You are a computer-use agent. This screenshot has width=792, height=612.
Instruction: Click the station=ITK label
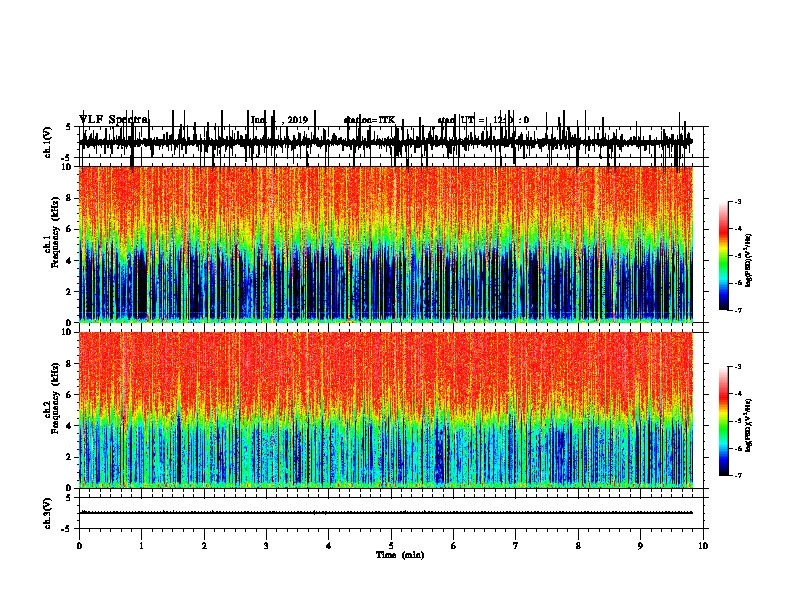(x=369, y=120)
